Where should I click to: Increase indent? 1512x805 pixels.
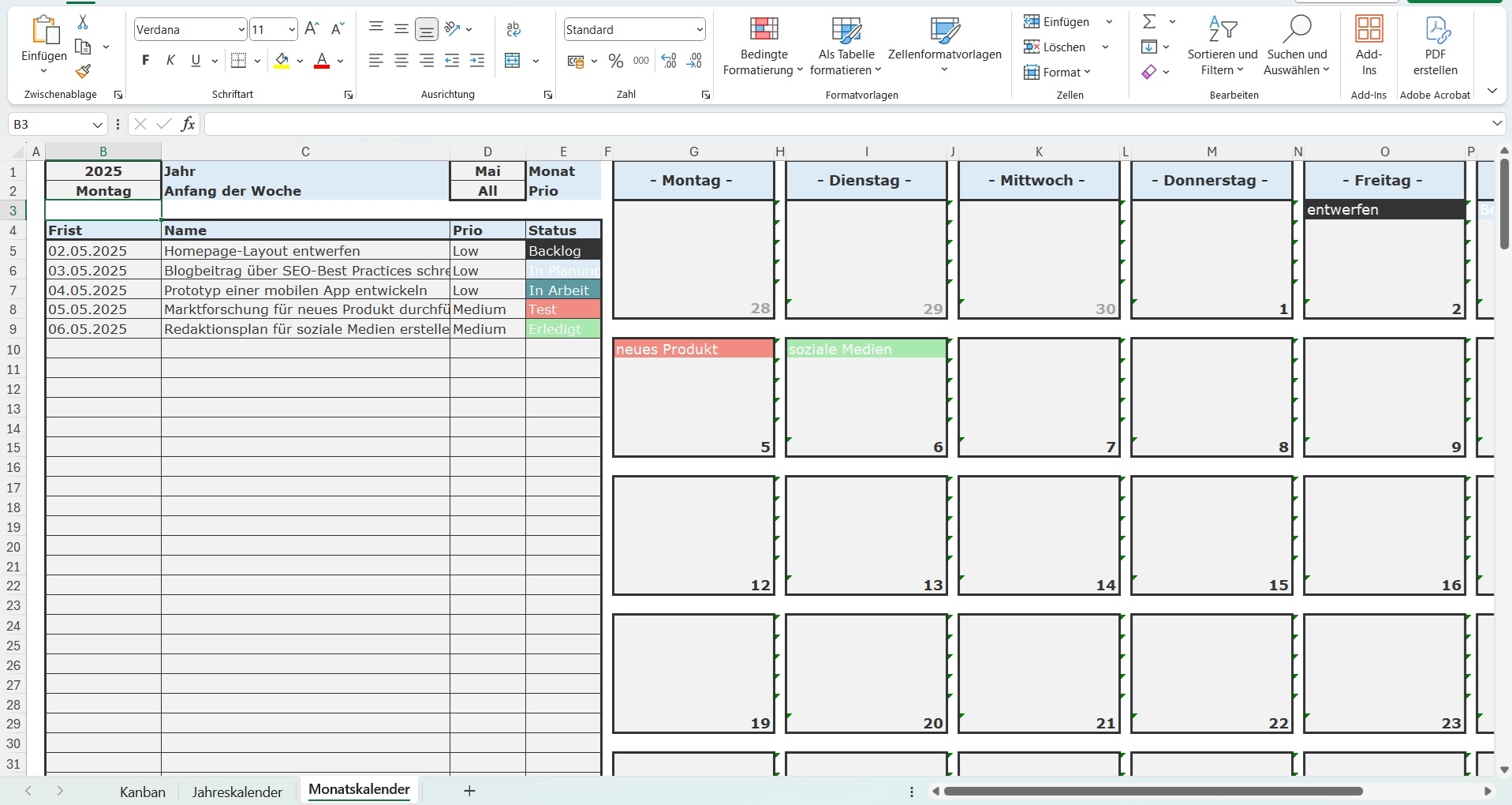coord(477,61)
